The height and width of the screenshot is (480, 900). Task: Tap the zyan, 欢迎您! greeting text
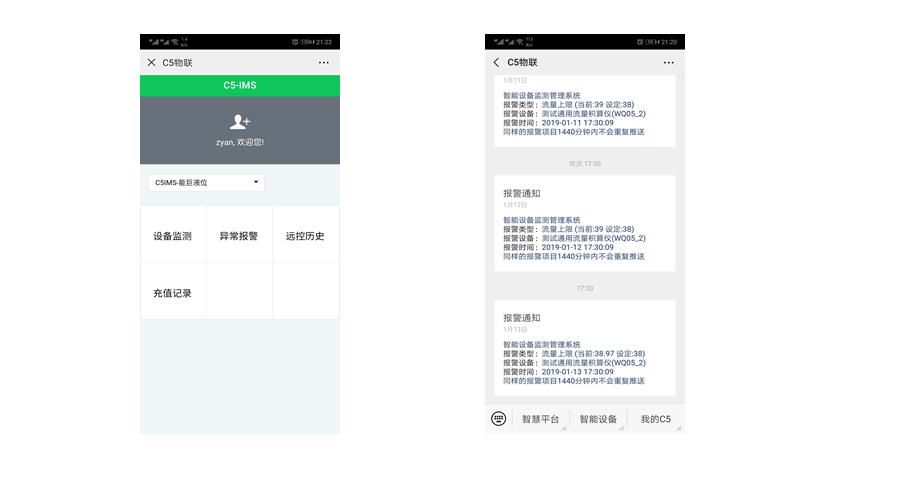pyautogui.click(x=240, y=142)
